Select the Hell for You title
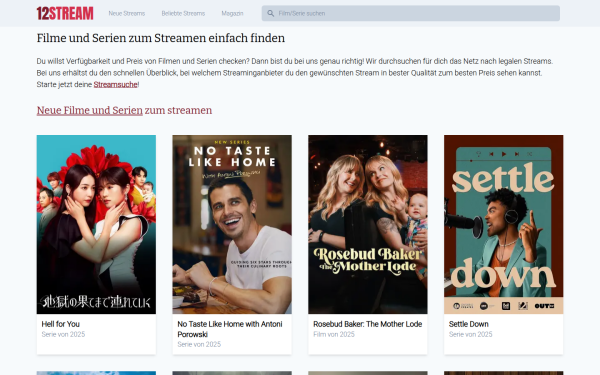 point(60,324)
